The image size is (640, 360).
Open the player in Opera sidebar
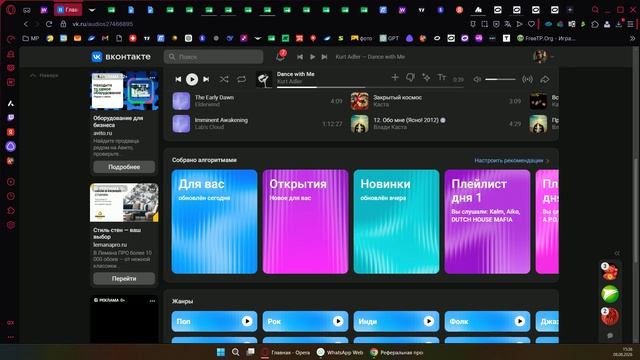tap(11, 182)
